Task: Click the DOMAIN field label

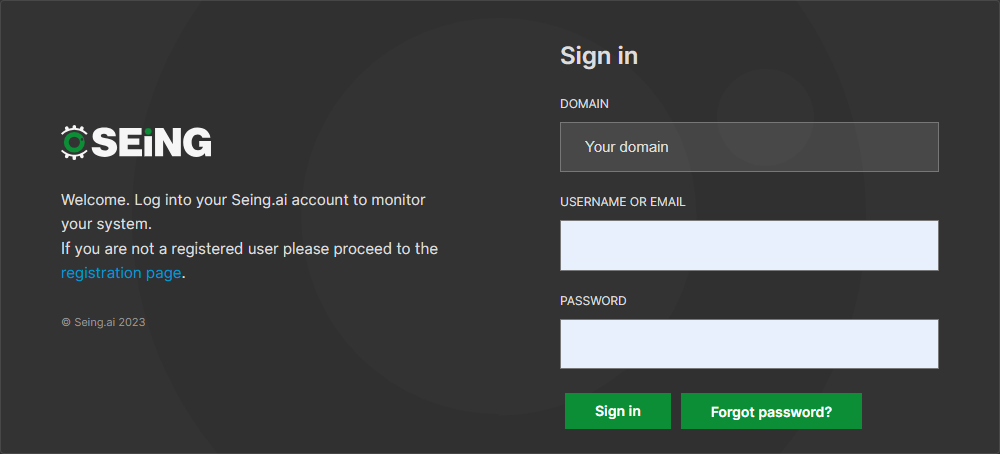Action: pos(584,103)
